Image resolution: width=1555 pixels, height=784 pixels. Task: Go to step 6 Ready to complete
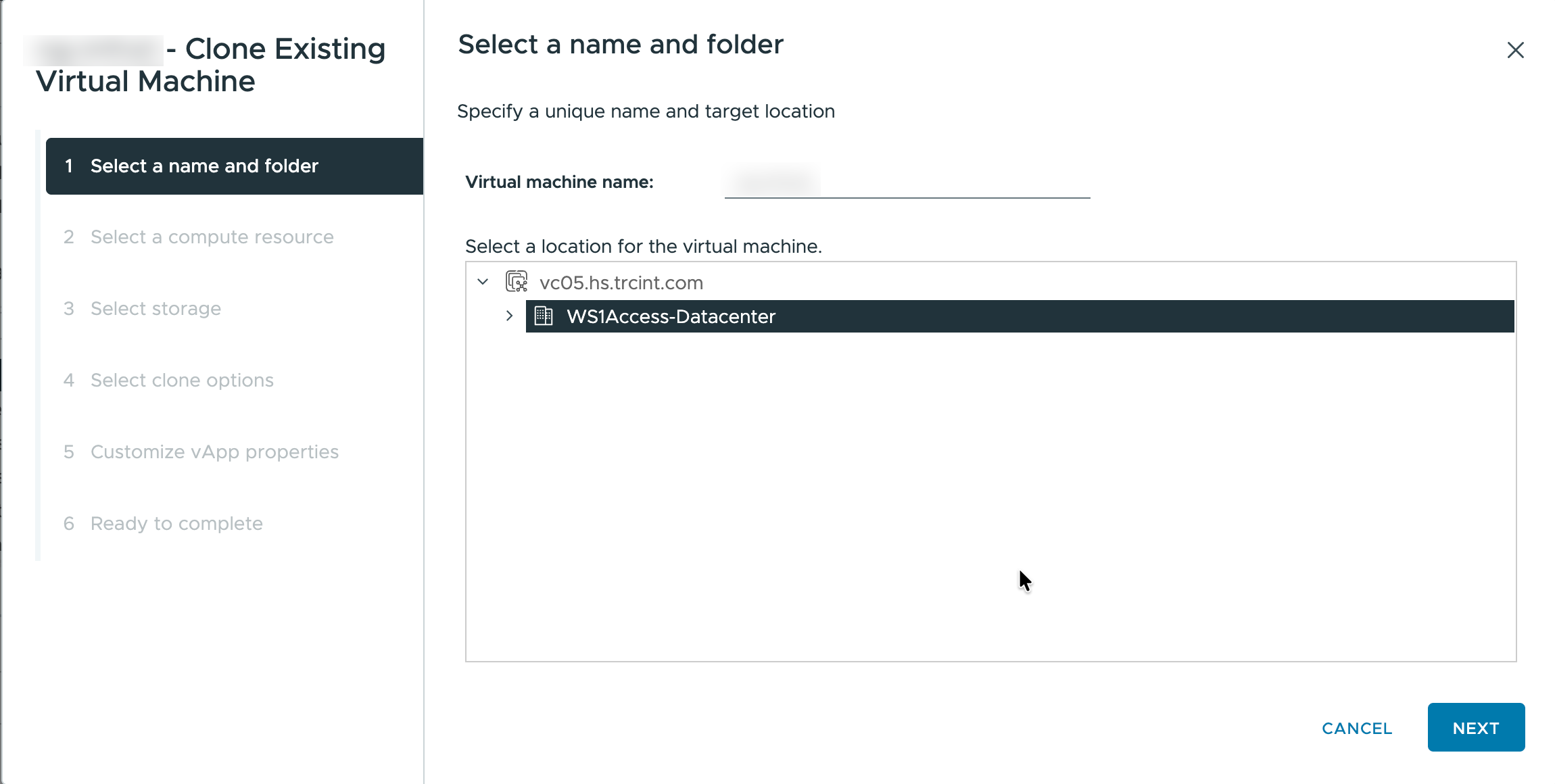164,524
